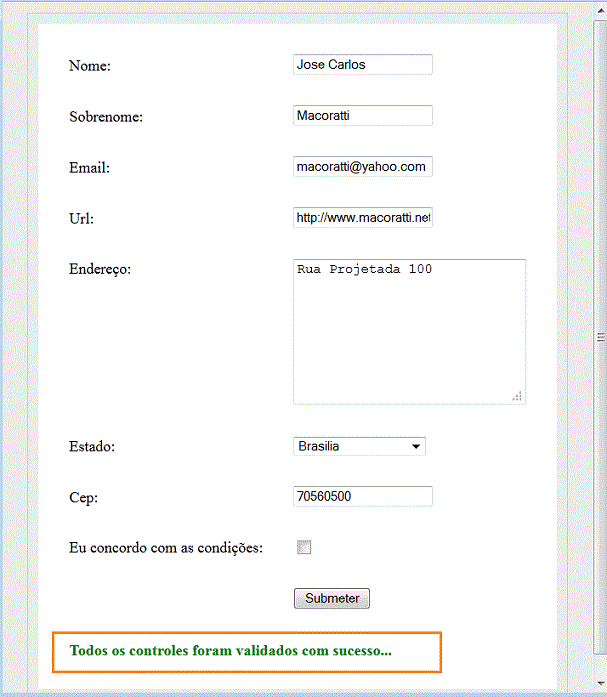Click the Url: label
Image resolution: width=607 pixels, height=697 pixels.
click(x=81, y=219)
